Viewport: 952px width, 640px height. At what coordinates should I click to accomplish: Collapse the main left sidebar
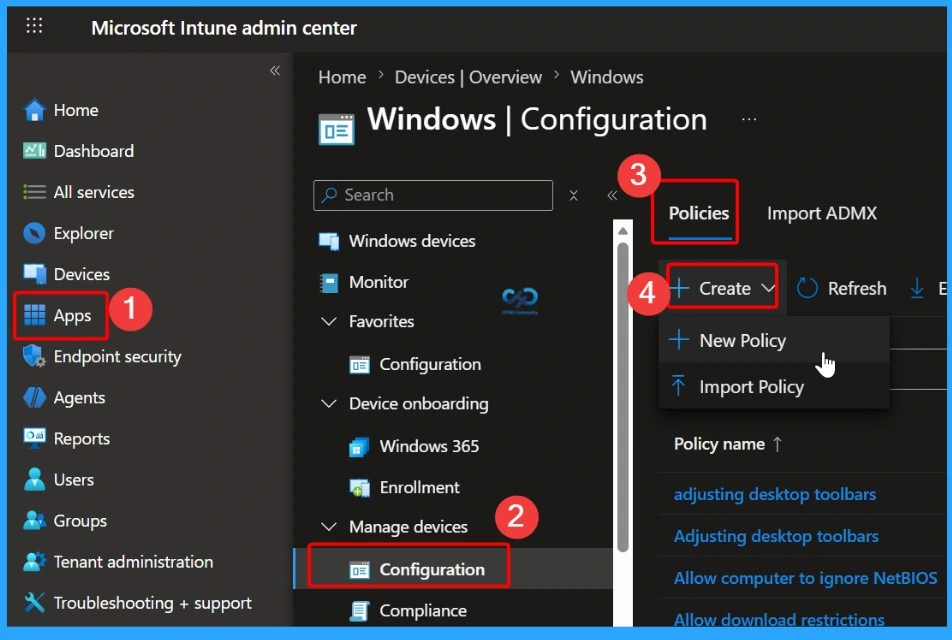[275, 71]
